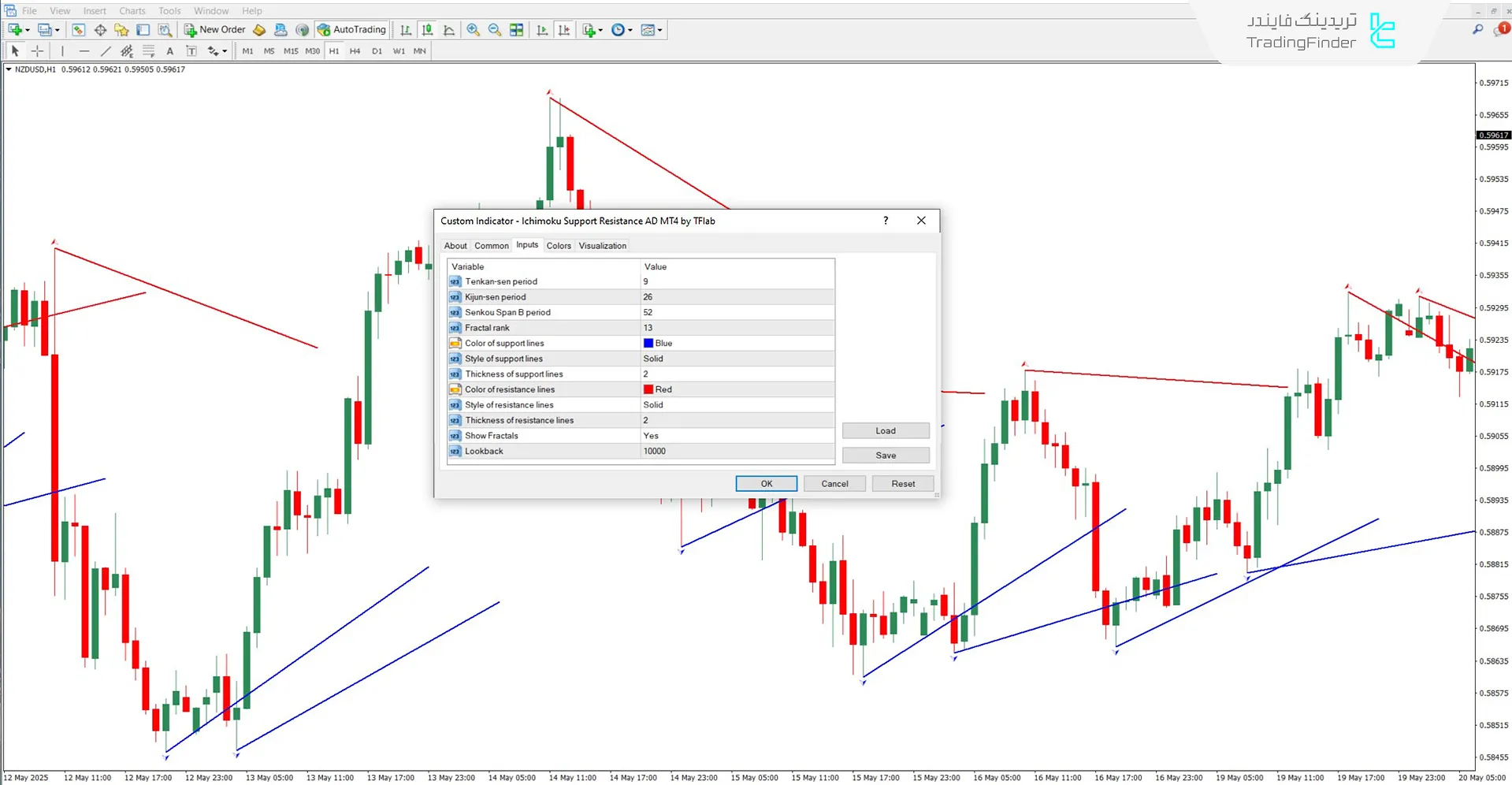Zoom in on the chart
This screenshot has height=785, width=1512.
click(x=473, y=30)
